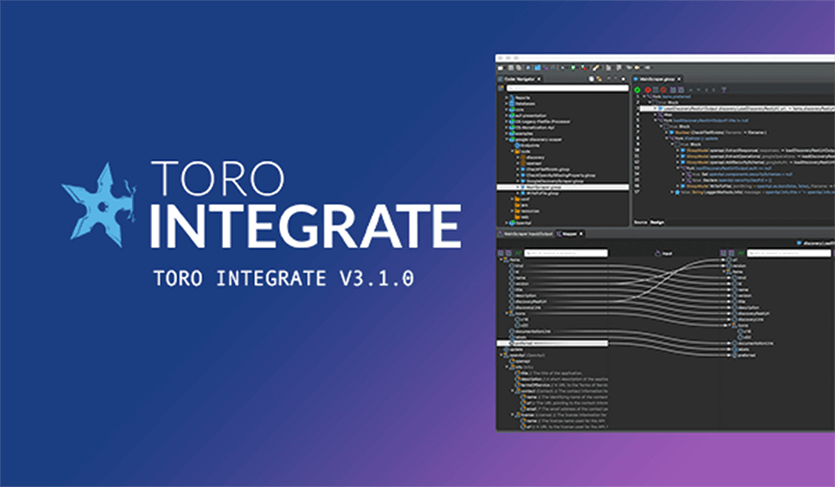Viewport: 835px width, 487px height.
Task: Collapse the contact node in the Mapper tree
Action: tap(512, 391)
